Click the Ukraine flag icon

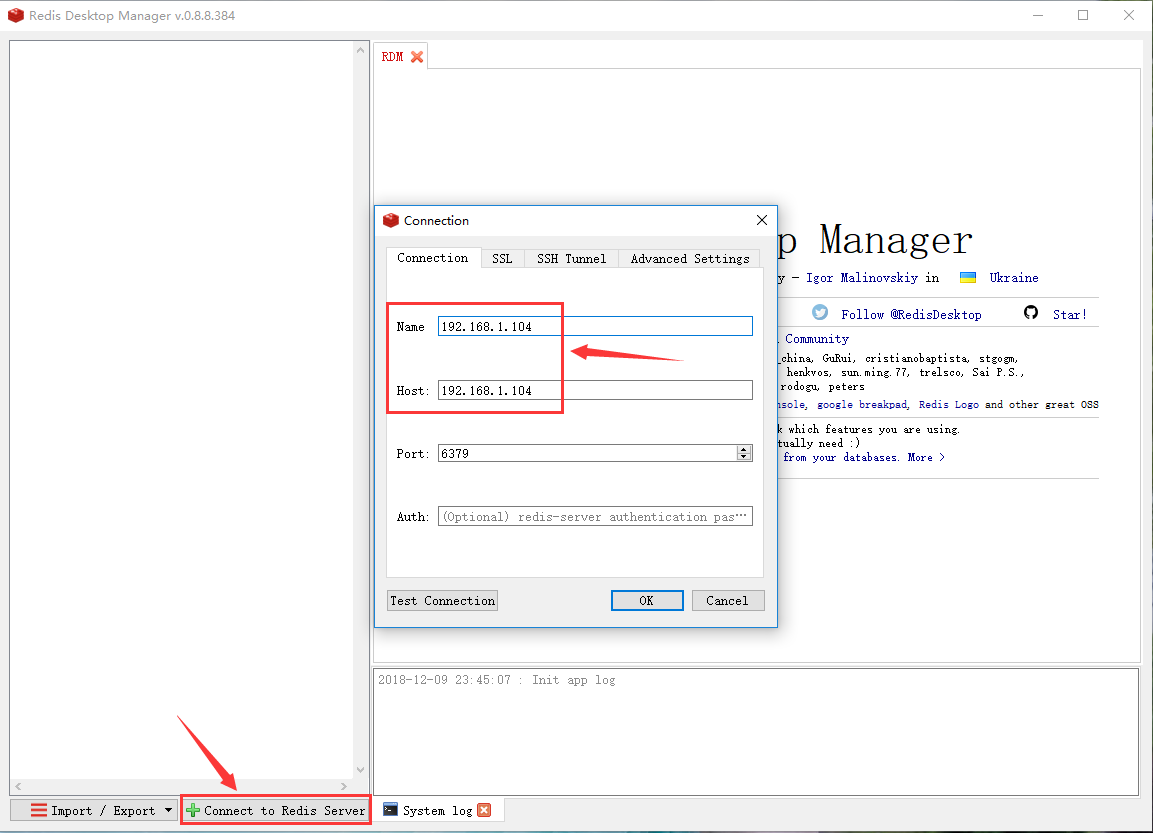[968, 277]
